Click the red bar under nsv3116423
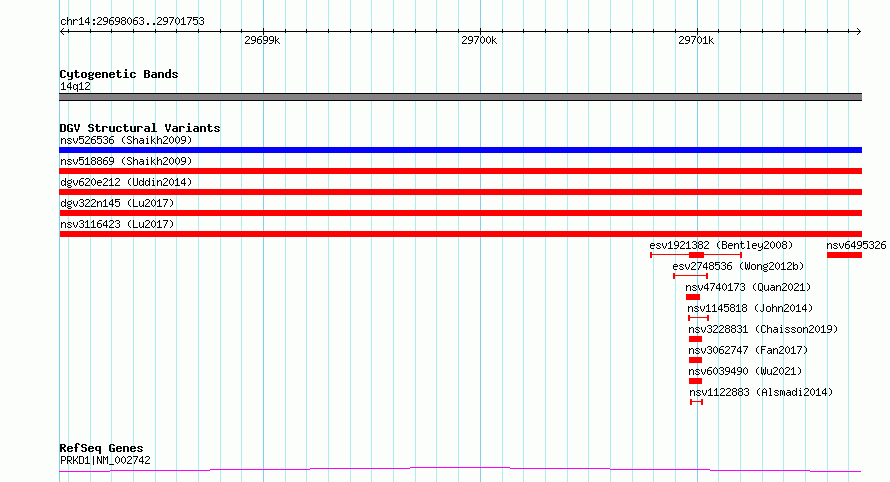 [x=460, y=234]
